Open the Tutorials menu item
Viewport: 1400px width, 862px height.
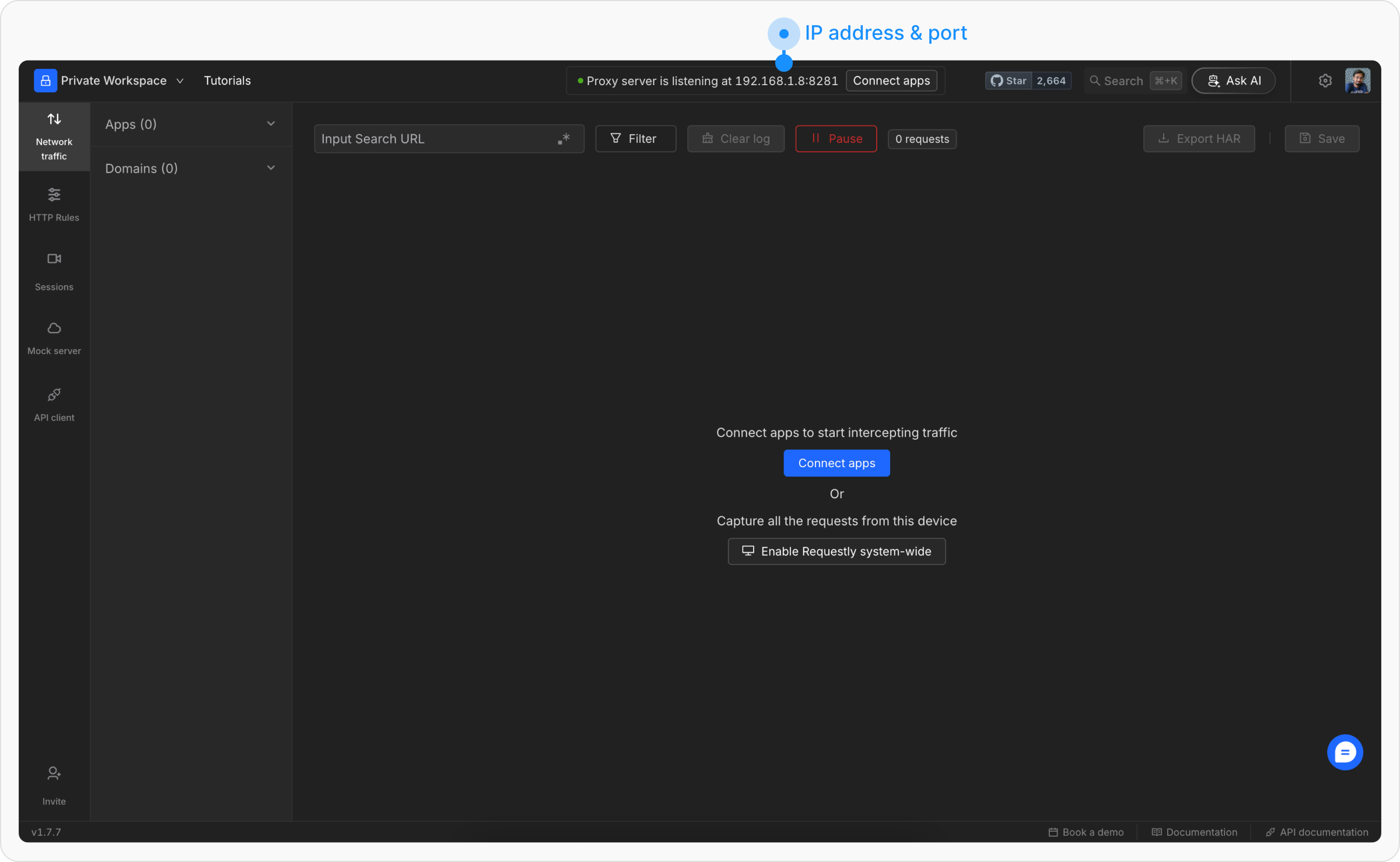[227, 80]
